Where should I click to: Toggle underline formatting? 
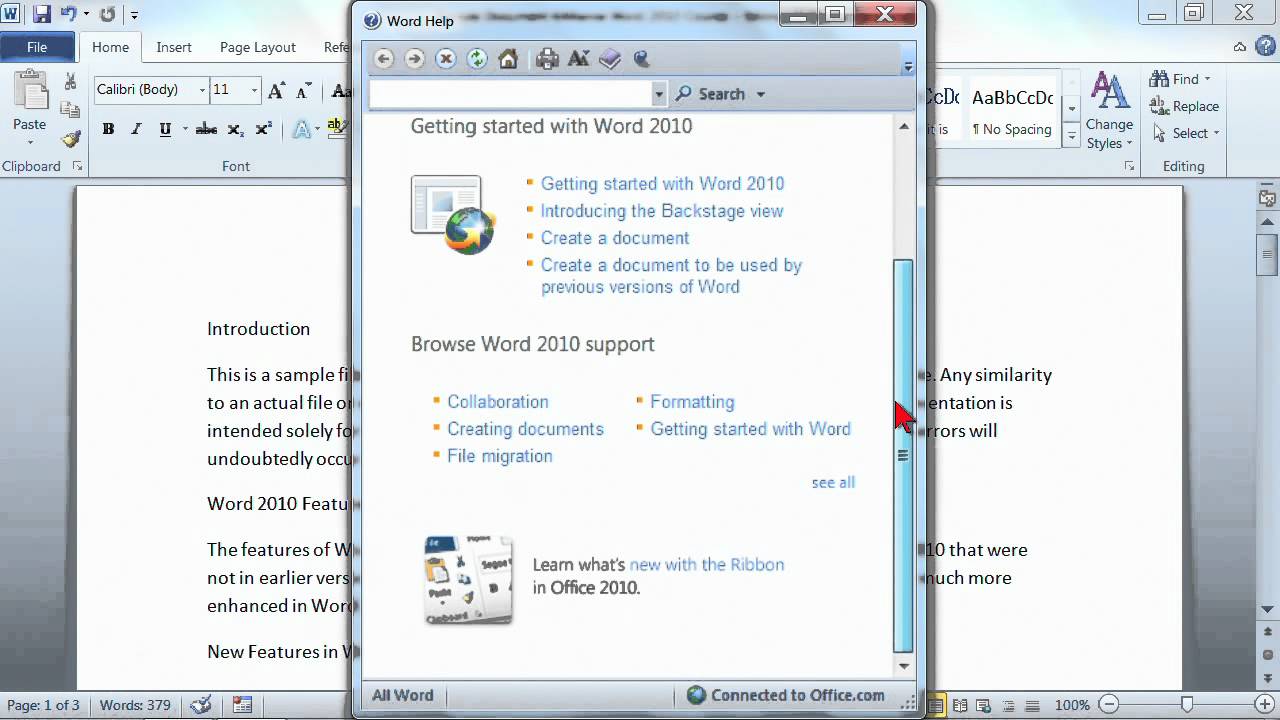coord(164,129)
